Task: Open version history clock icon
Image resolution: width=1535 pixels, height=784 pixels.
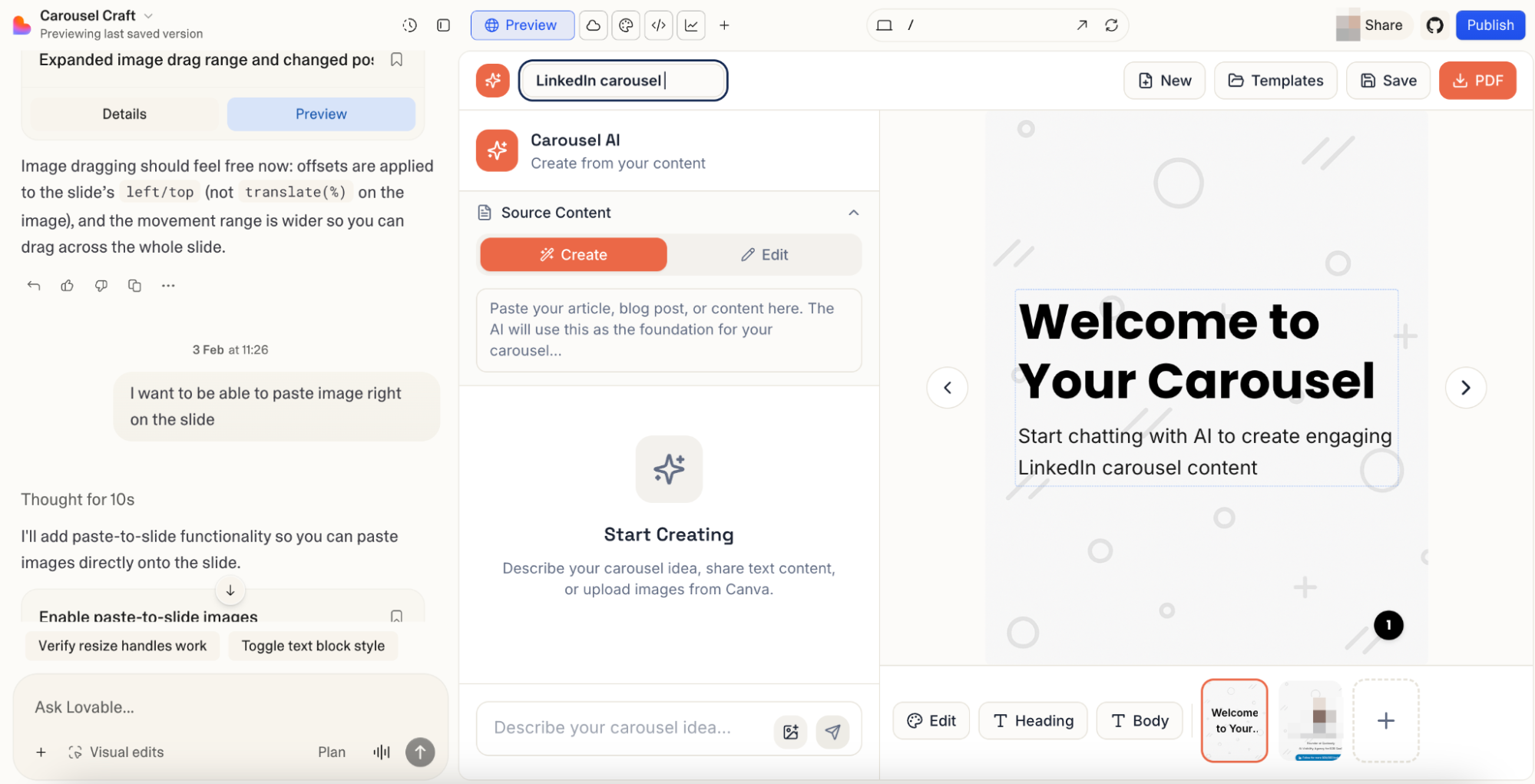Action: 410,25
